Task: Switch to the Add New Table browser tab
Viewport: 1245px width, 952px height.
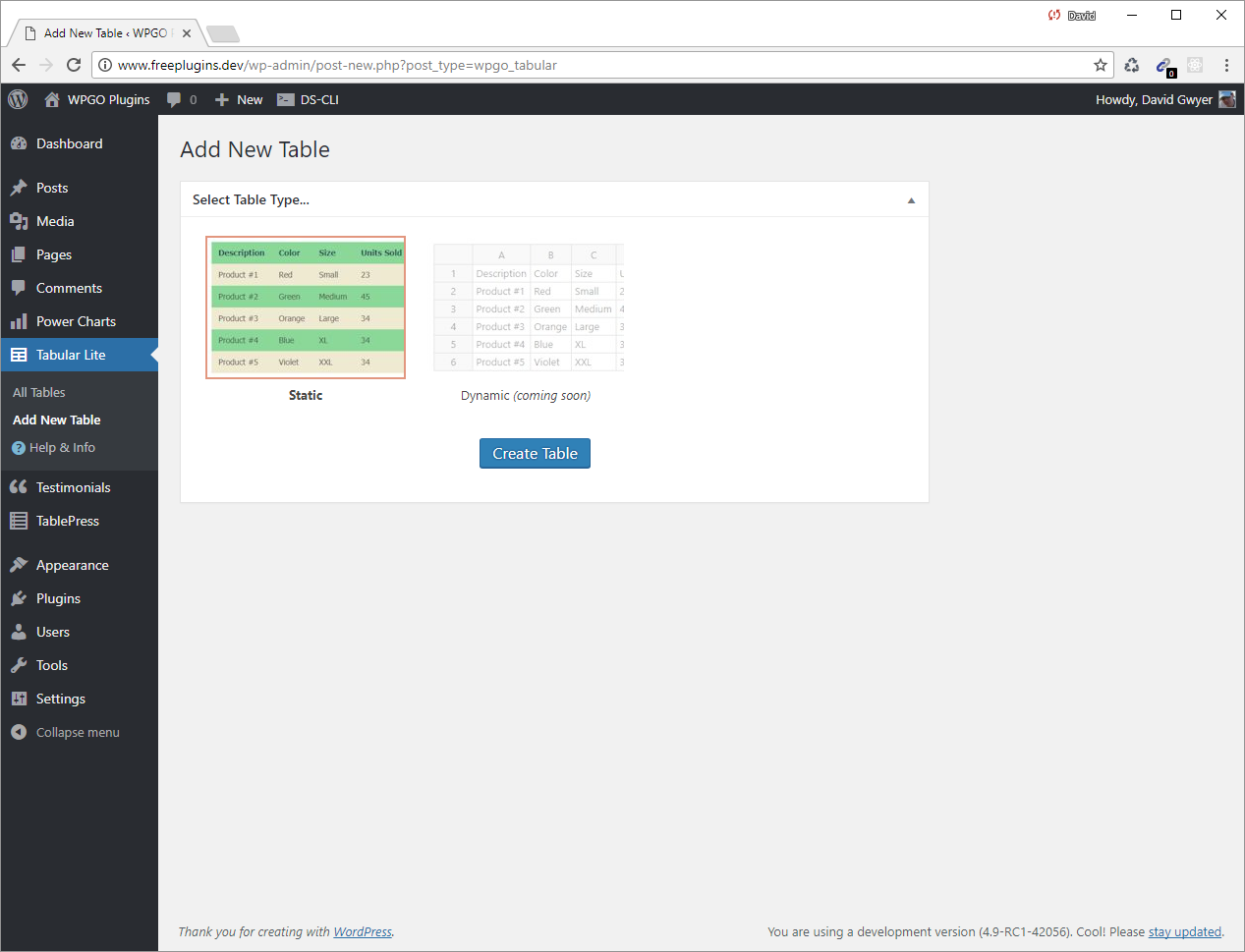Action: [x=106, y=32]
